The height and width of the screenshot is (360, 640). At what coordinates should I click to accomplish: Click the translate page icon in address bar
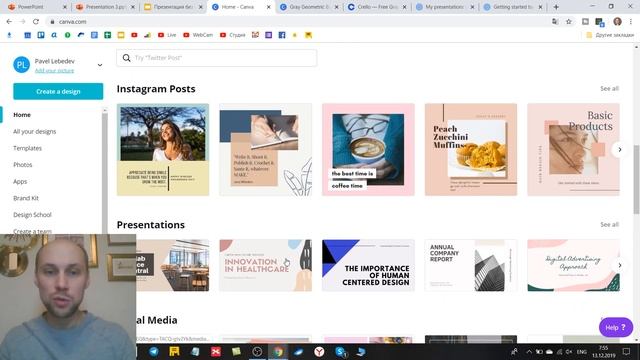[x=555, y=22]
